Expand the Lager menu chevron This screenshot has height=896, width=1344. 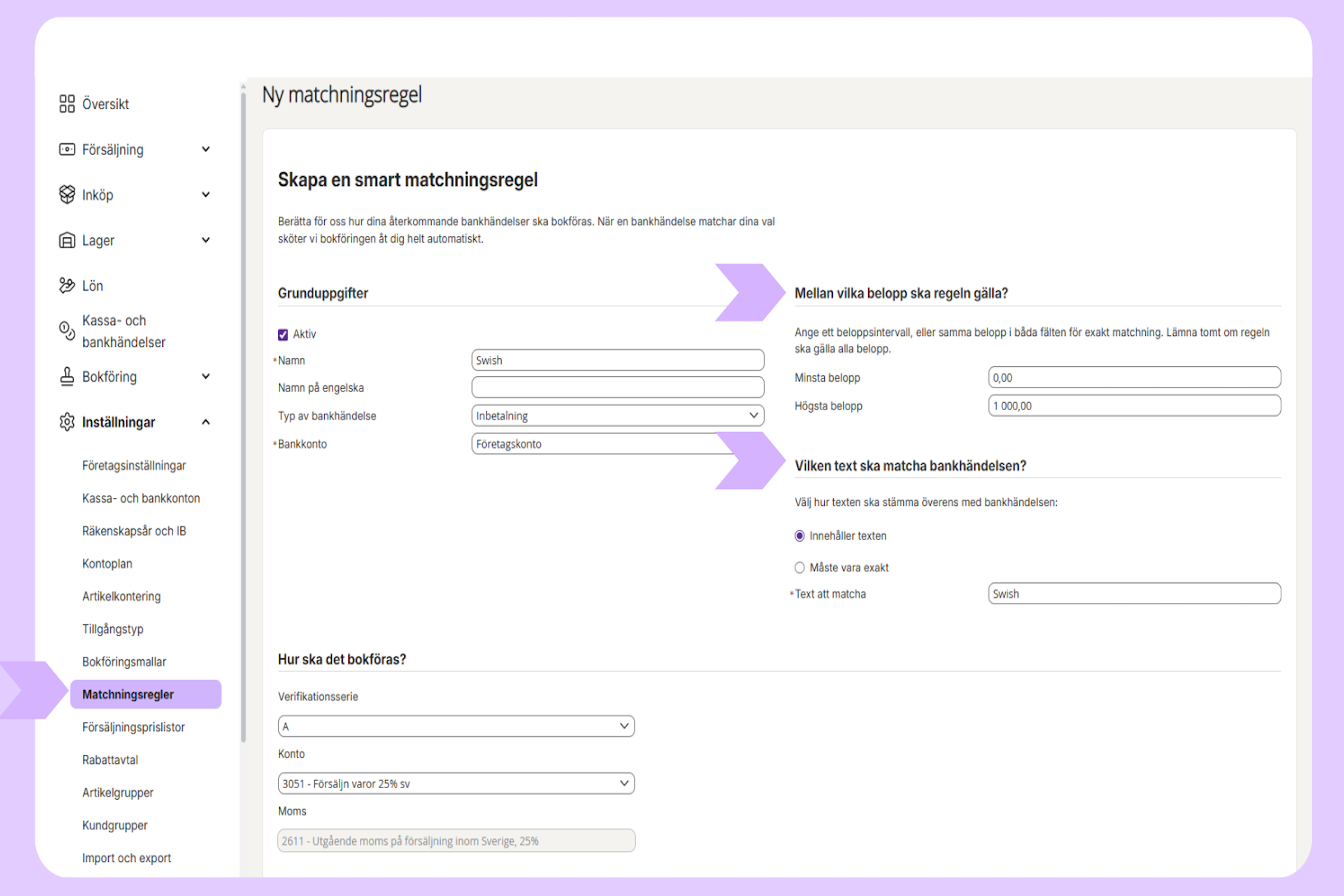tap(206, 240)
